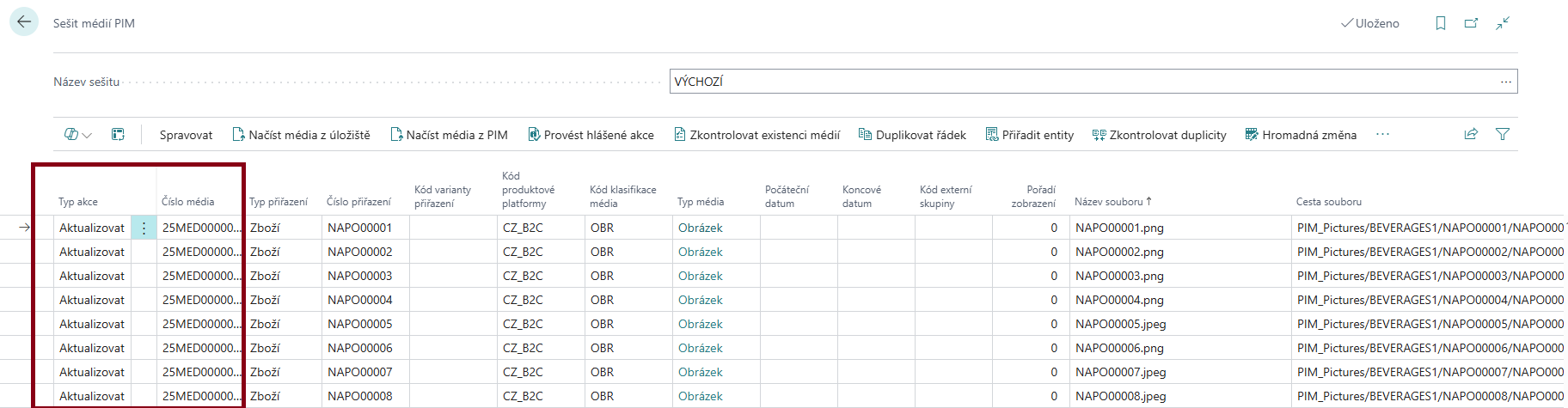Click Provést hlášené akce button
Viewport: 1568px width, 408px height.
pyautogui.click(x=591, y=135)
